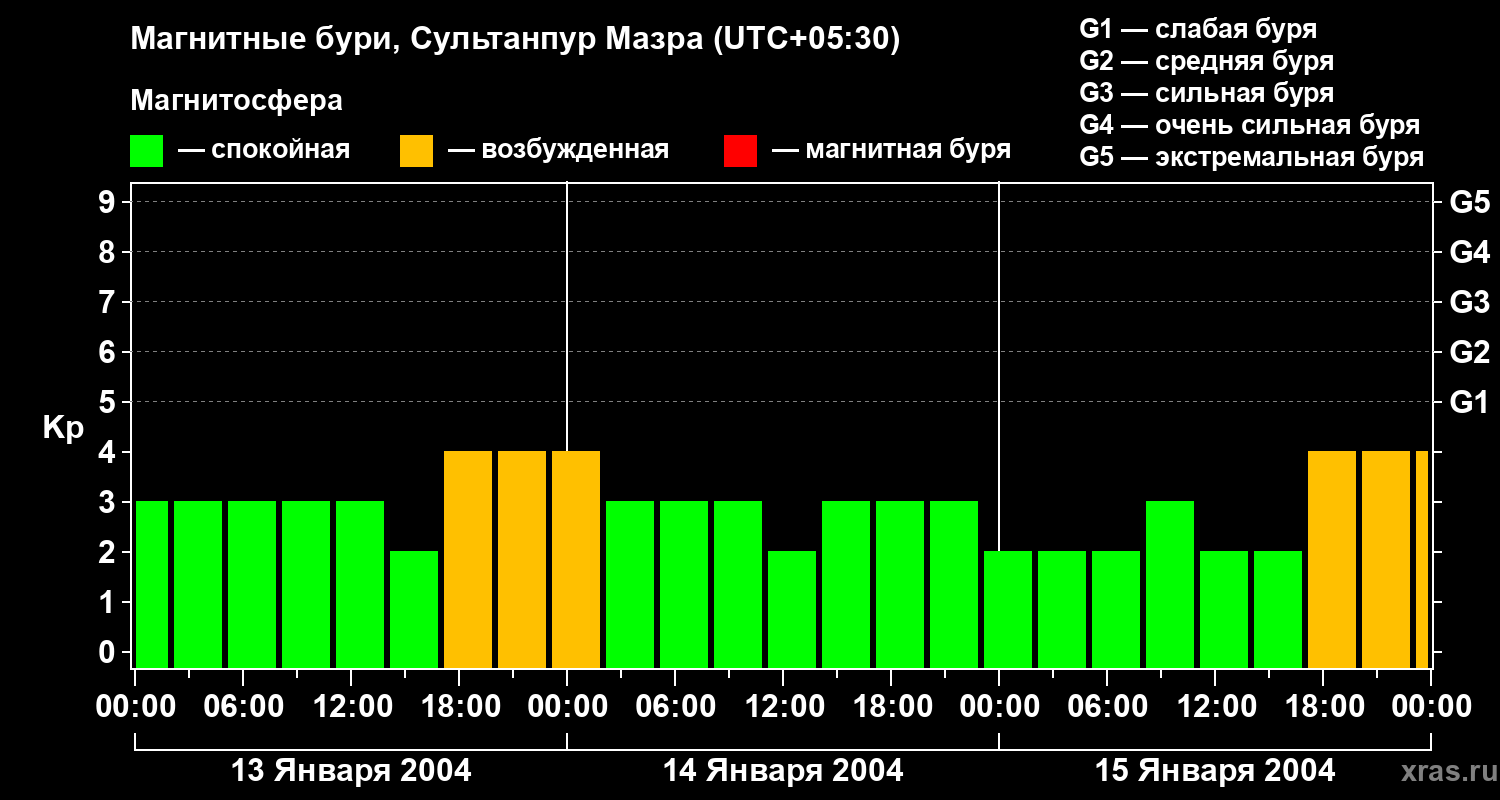This screenshot has width=1500, height=800.
Task: Click the 'Kp' axis title
Action: pyautogui.click(x=63, y=428)
